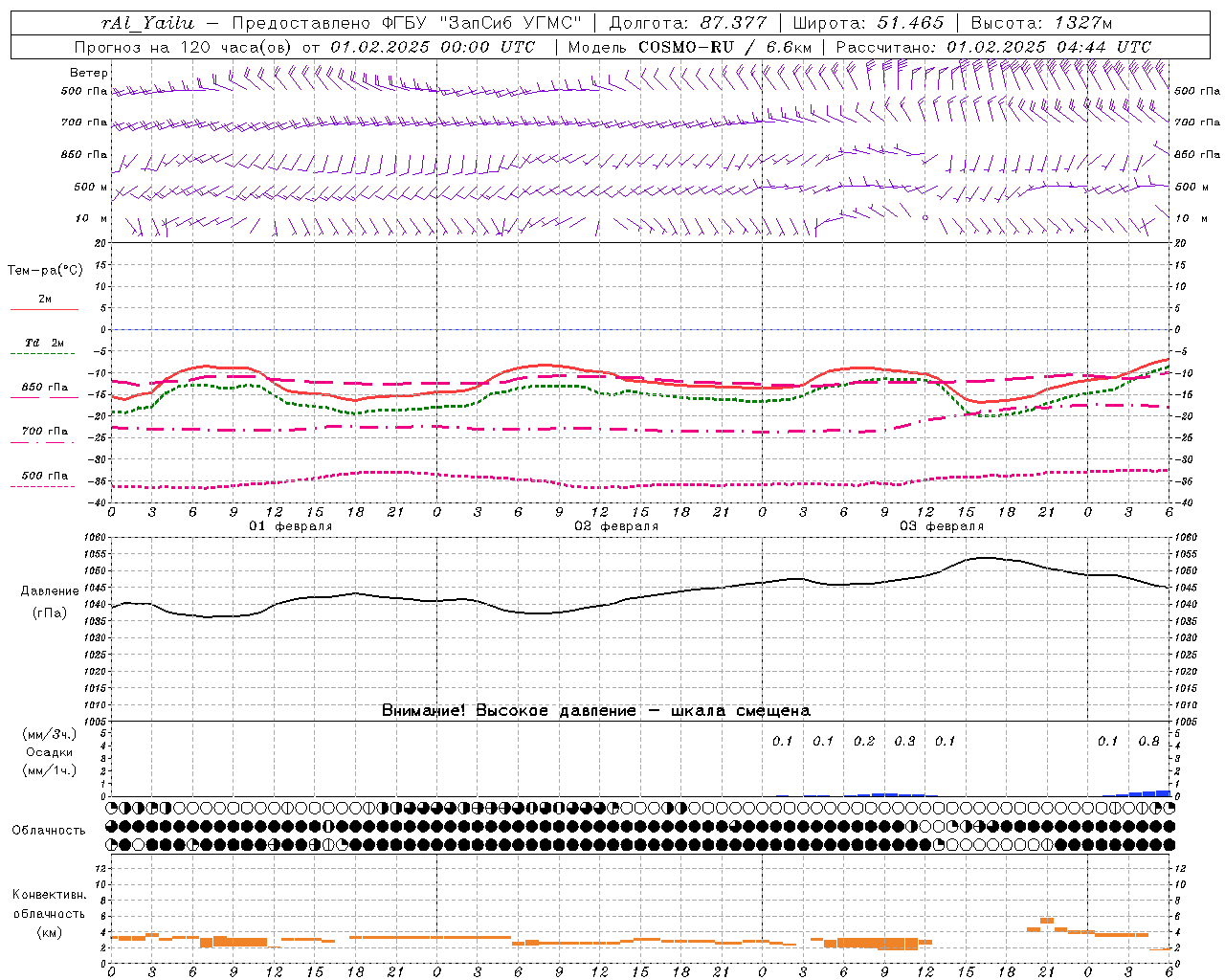Click the "0.2" precipitation value

(x=864, y=741)
